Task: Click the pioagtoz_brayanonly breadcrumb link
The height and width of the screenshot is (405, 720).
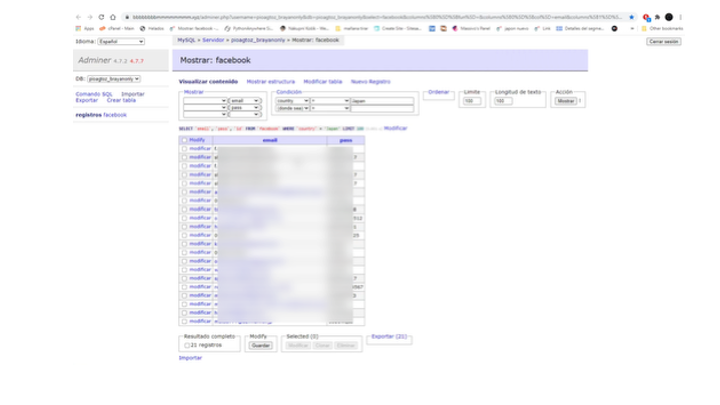Action: click(258, 40)
